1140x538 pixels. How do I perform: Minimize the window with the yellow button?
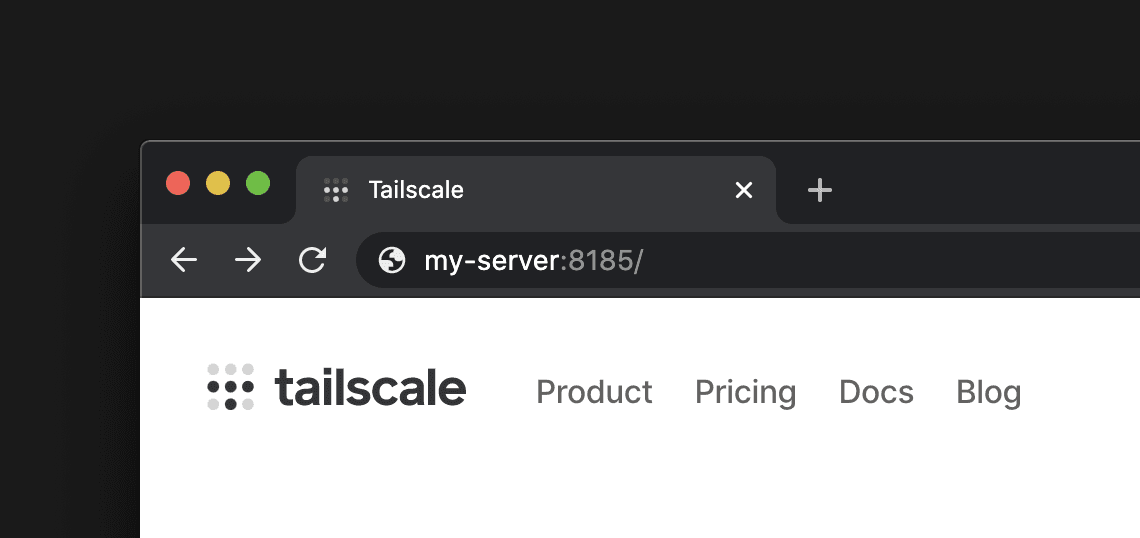click(218, 183)
